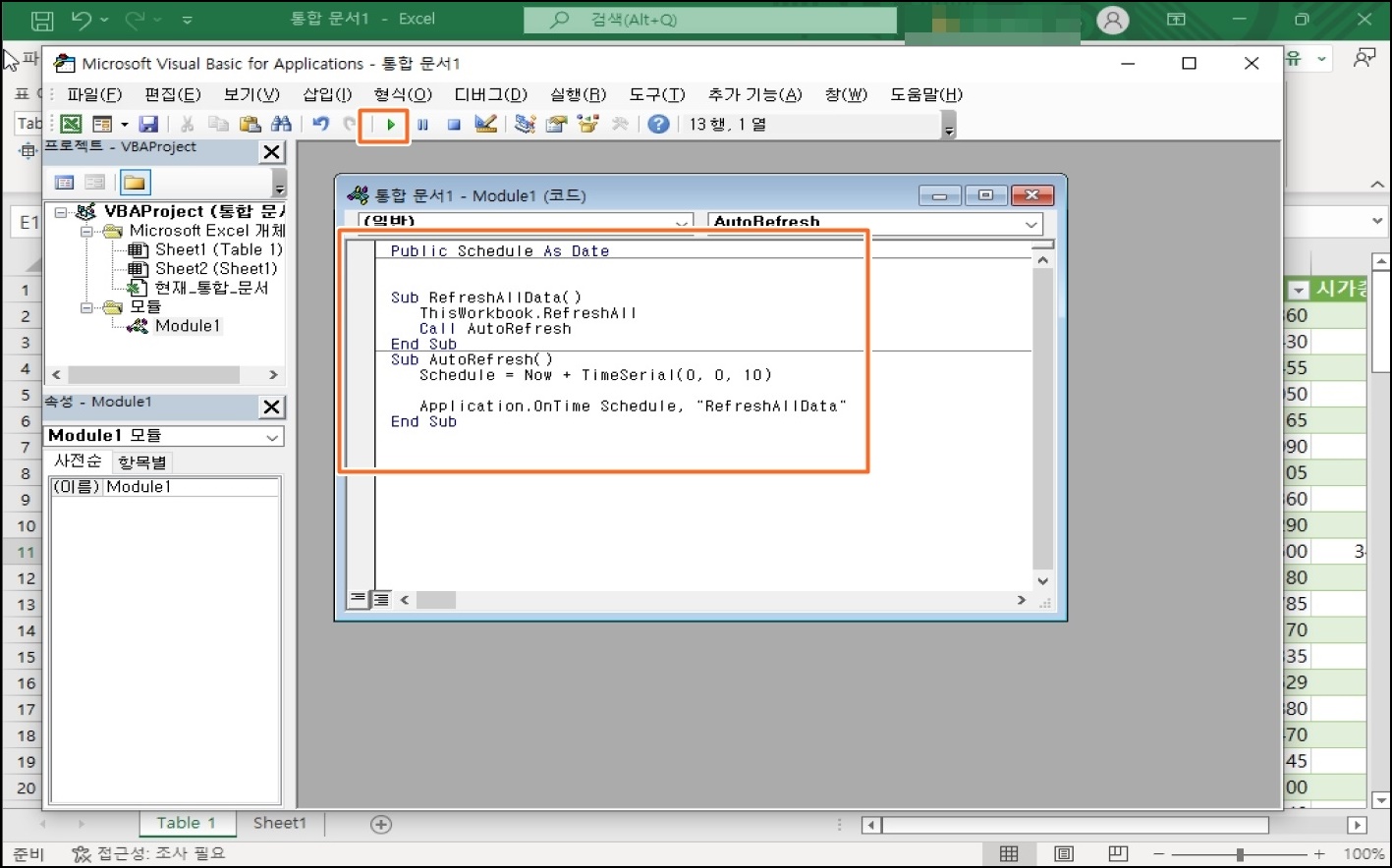Toggle Procedure View button in code window
Image resolution: width=1392 pixels, height=868 pixels.
point(359,599)
